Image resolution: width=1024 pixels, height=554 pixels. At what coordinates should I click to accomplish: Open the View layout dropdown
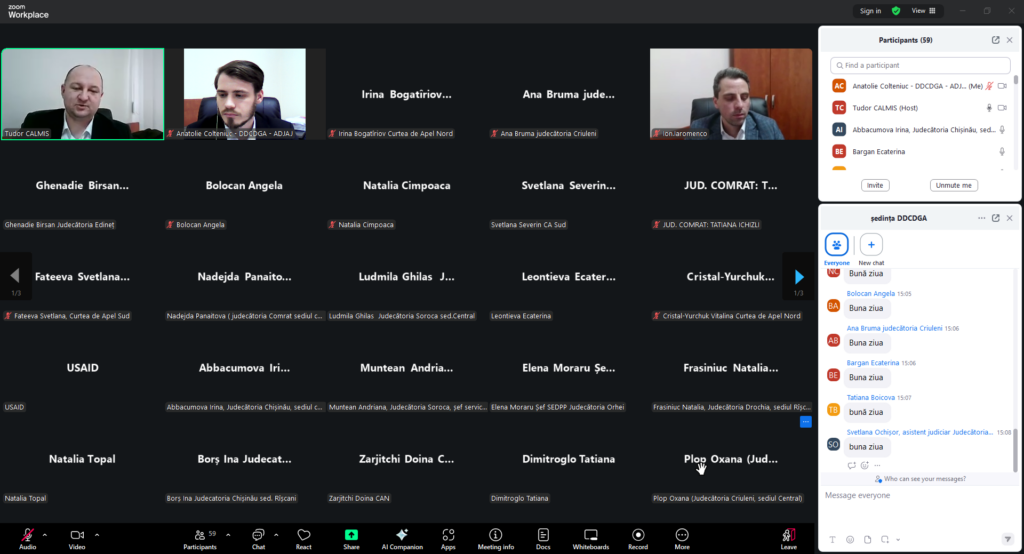pos(924,11)
